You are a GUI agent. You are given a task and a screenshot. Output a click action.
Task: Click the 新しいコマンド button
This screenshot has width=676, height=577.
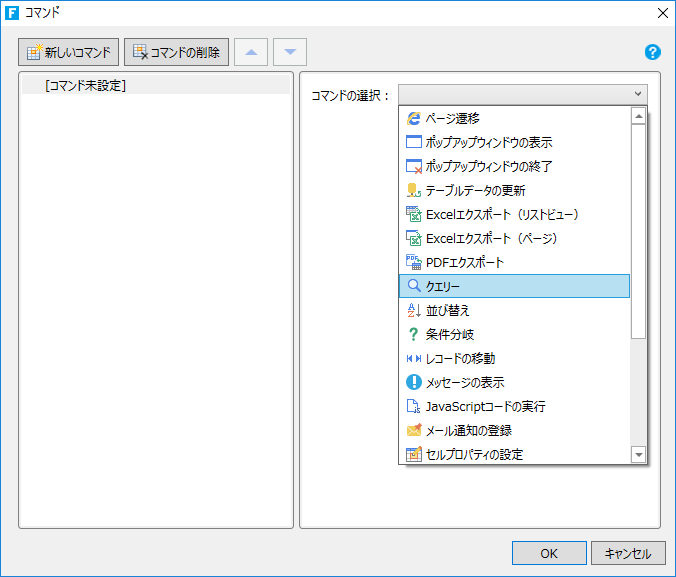[69, 52]
